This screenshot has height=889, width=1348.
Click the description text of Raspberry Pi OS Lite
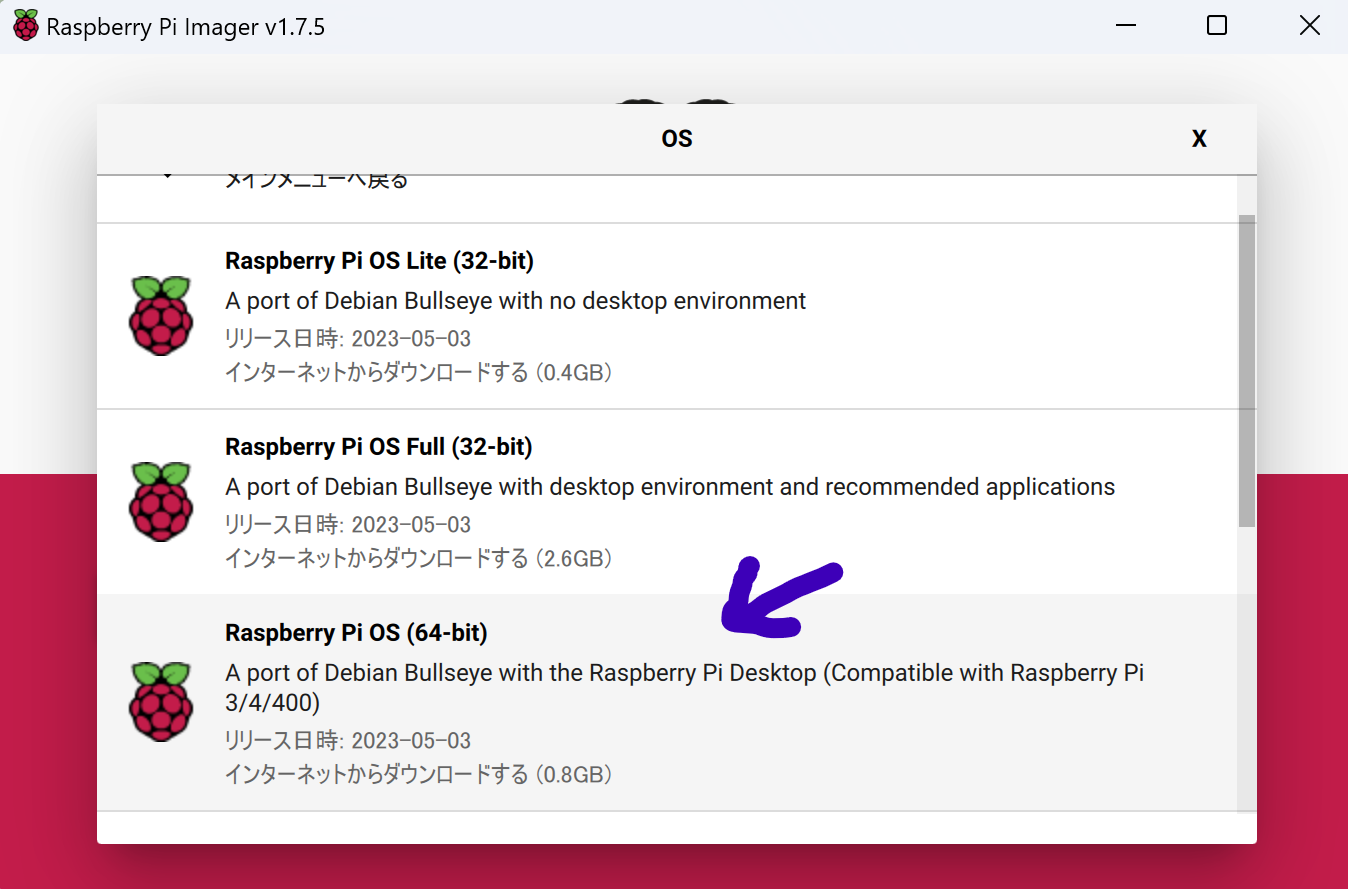(x=515, y=300)
